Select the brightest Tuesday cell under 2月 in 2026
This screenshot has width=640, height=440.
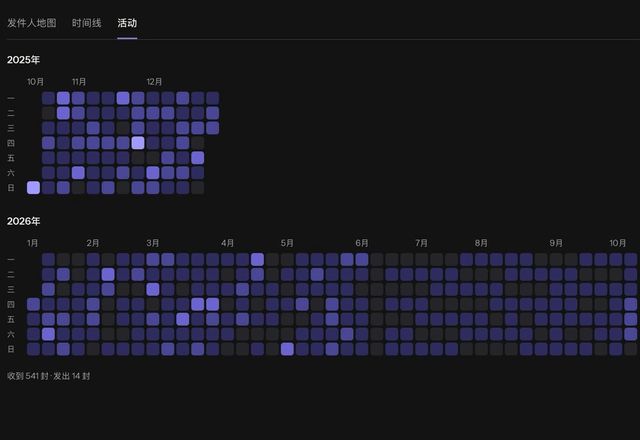click(108, 274)
